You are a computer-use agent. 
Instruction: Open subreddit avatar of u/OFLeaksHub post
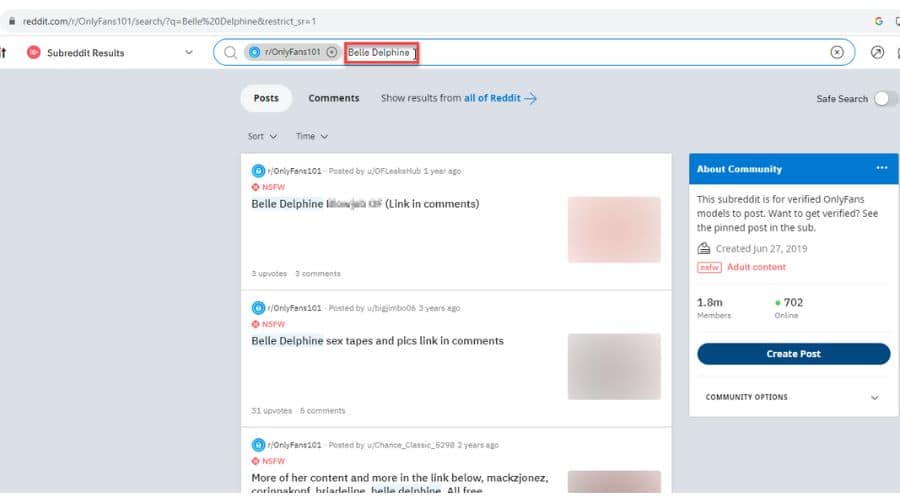pos(258,171)
